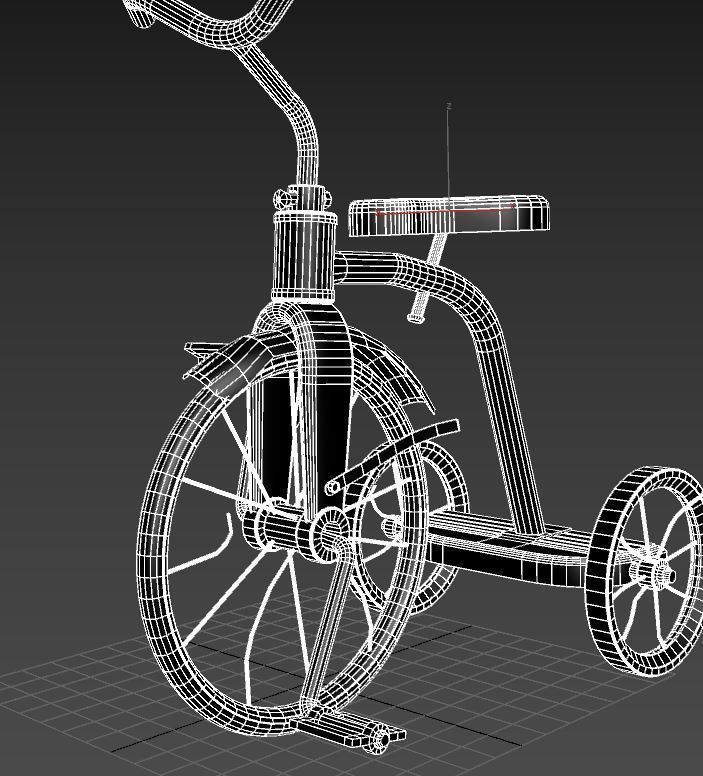The width and height of the screenshot is (703, 776).
Task: Select the tricycle seat object
Action: 449,215
